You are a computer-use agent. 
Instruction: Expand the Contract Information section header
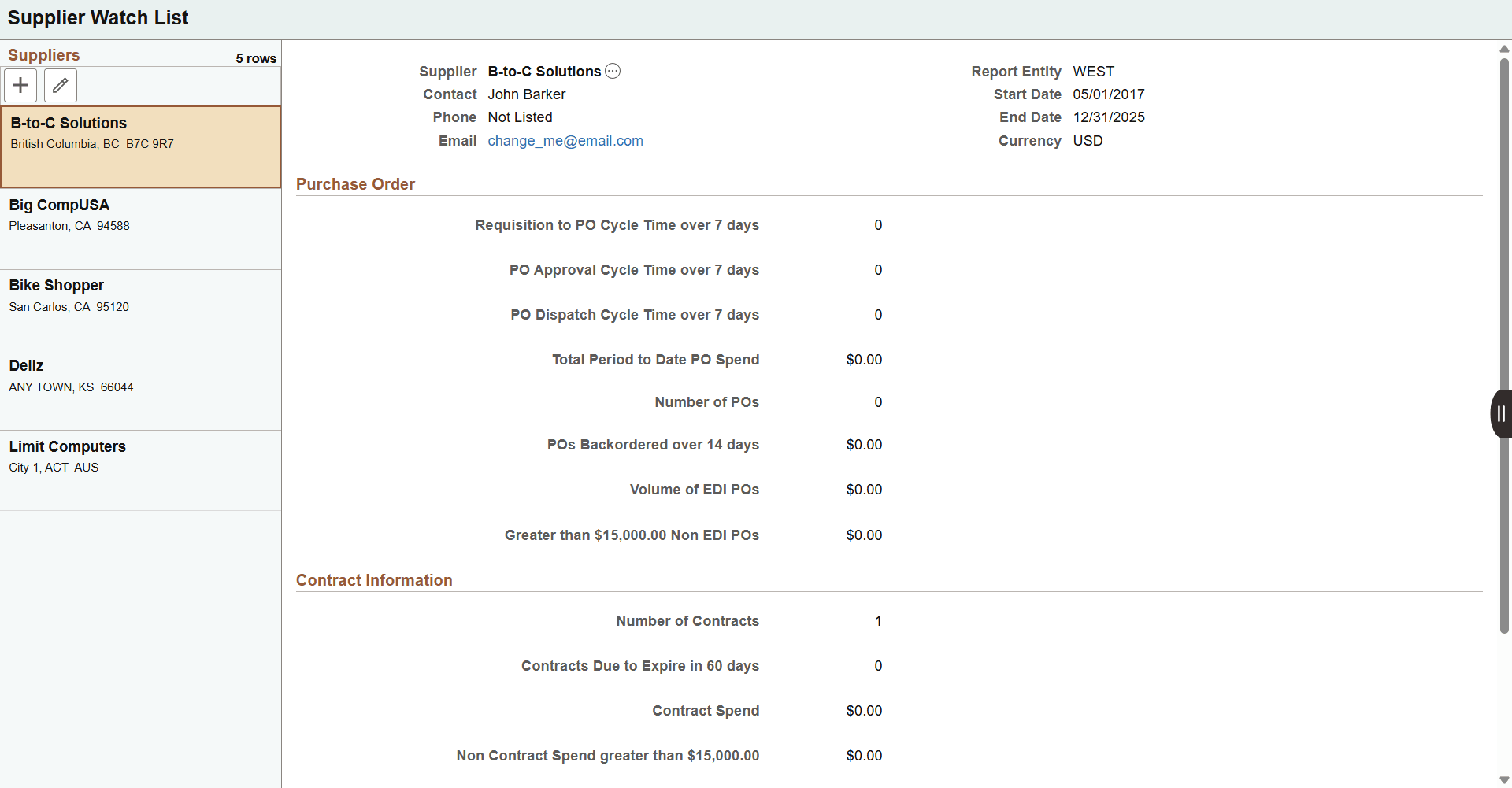374,580
